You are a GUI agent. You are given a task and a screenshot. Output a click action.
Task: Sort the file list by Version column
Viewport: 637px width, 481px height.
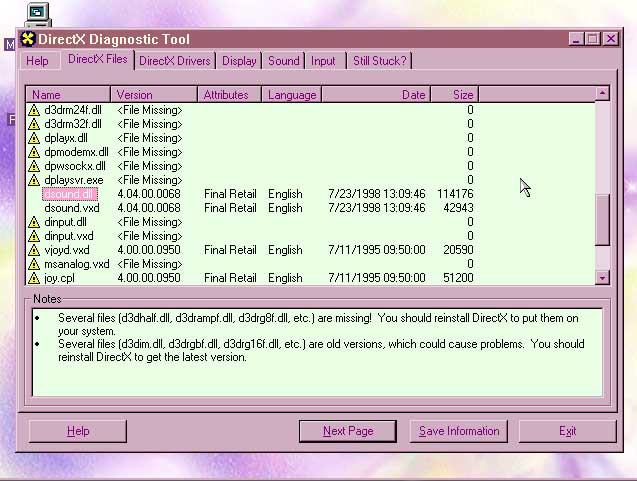[x=154, y=95]
